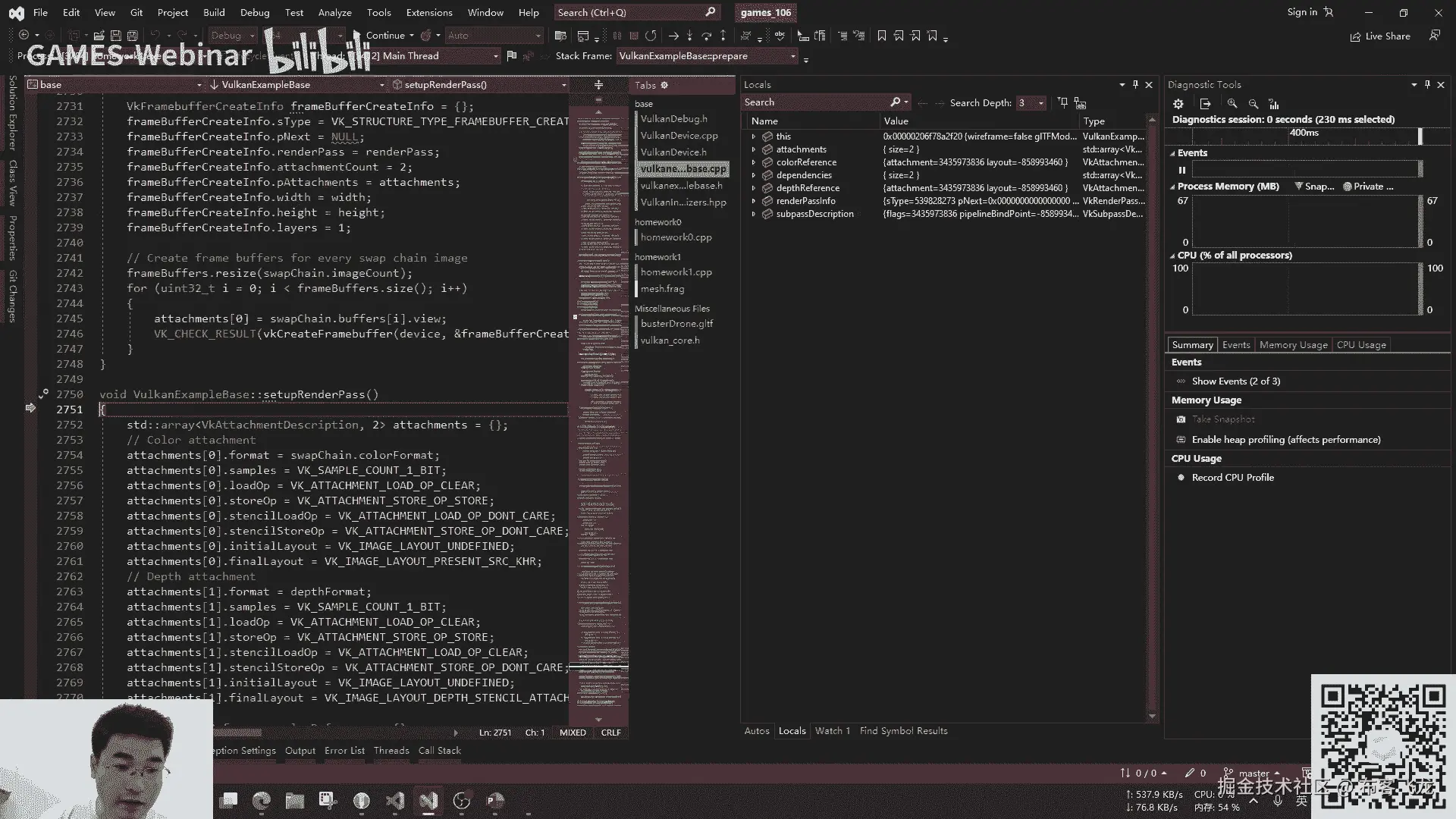The width and height of the screenshot is (1456, 819).
Task: Toggle Enable heap profiling option
Action: (1285, 440)
